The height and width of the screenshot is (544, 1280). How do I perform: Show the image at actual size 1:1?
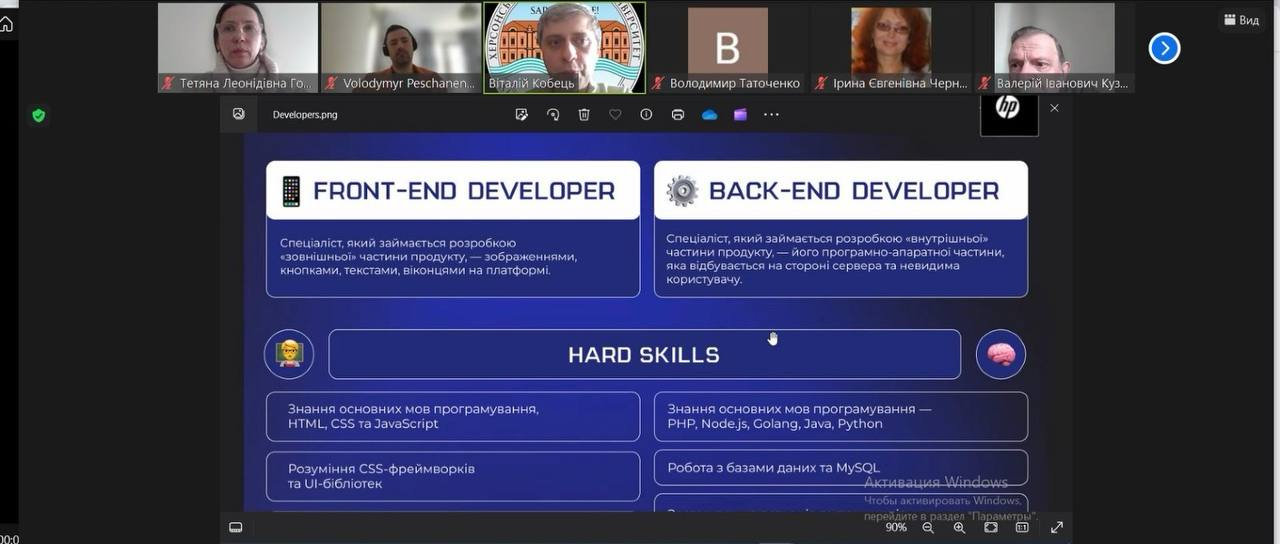[1022, 527]
